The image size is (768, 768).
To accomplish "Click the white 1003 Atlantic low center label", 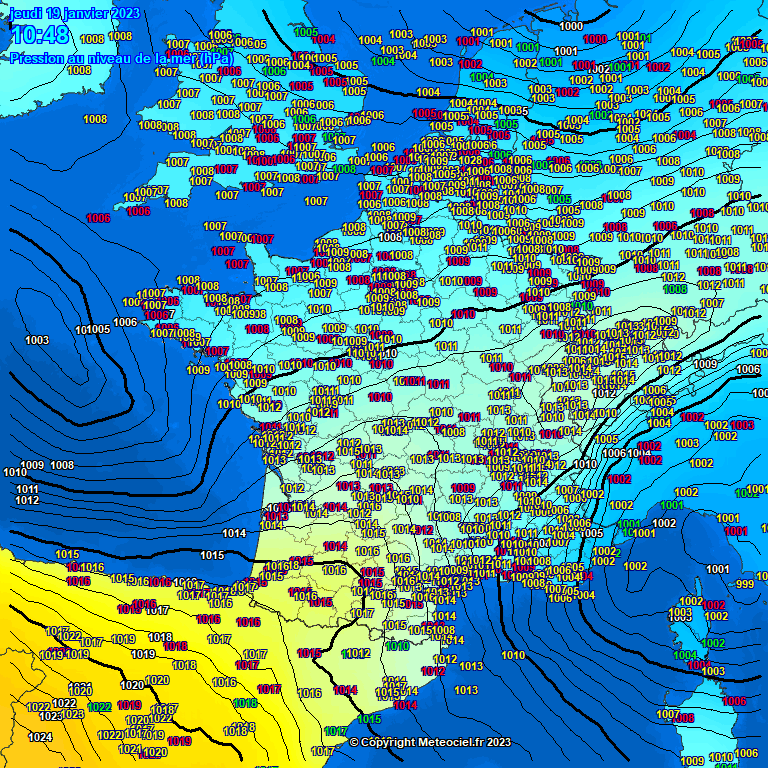I will pyautogui.click(x=37, y=340).
